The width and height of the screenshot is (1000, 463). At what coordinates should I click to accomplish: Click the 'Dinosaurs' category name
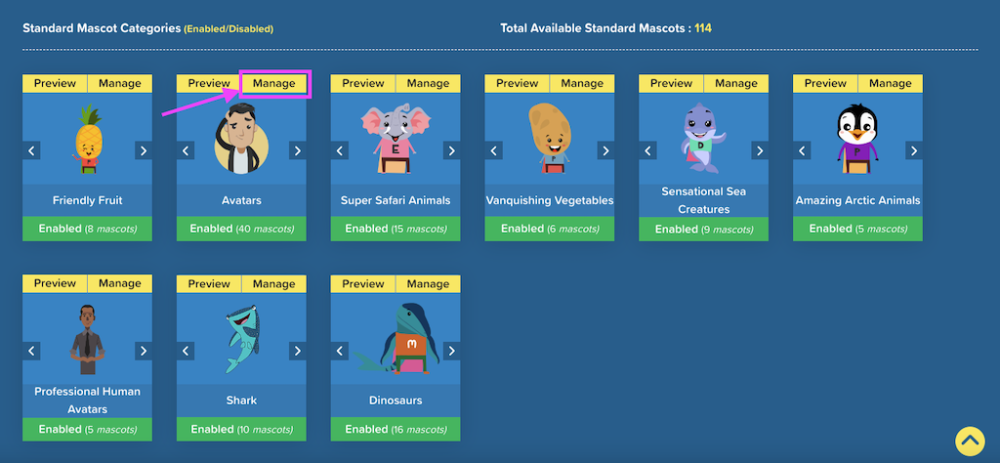tap(395, 401)
